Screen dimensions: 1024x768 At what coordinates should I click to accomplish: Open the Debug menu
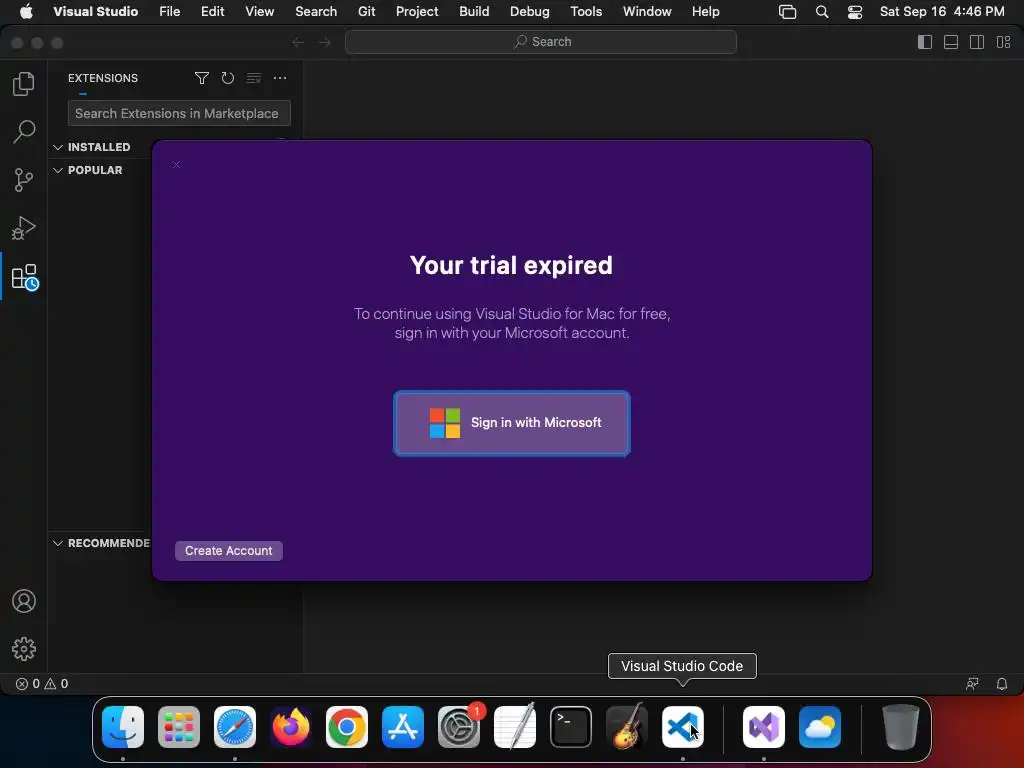click(530, 12)
